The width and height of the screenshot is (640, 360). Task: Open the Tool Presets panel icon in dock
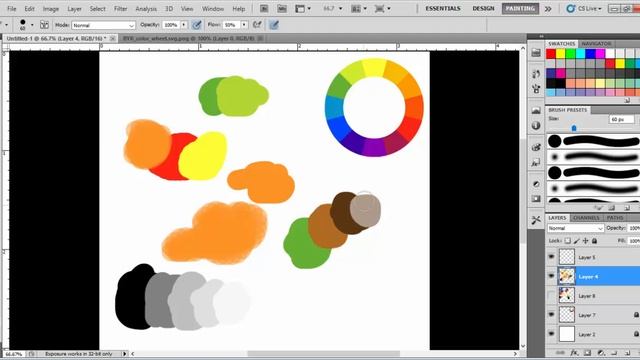536,220
